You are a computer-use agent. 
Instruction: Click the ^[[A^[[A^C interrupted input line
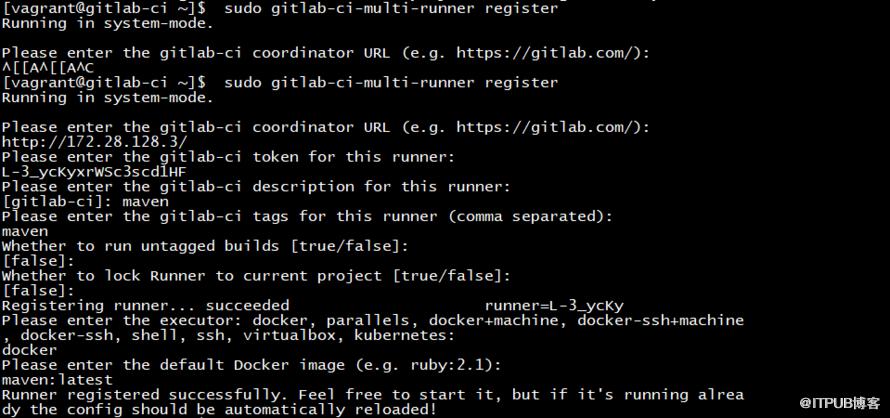(48, 68)
